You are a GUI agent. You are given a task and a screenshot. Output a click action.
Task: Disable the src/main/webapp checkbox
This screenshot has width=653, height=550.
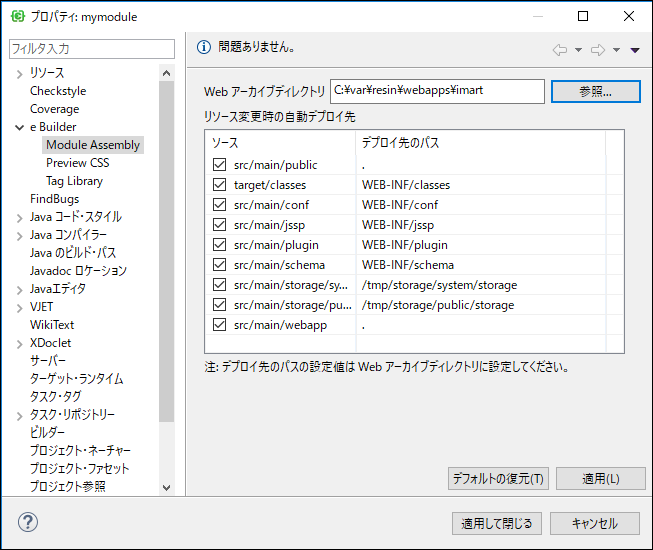tap(219, 324)
